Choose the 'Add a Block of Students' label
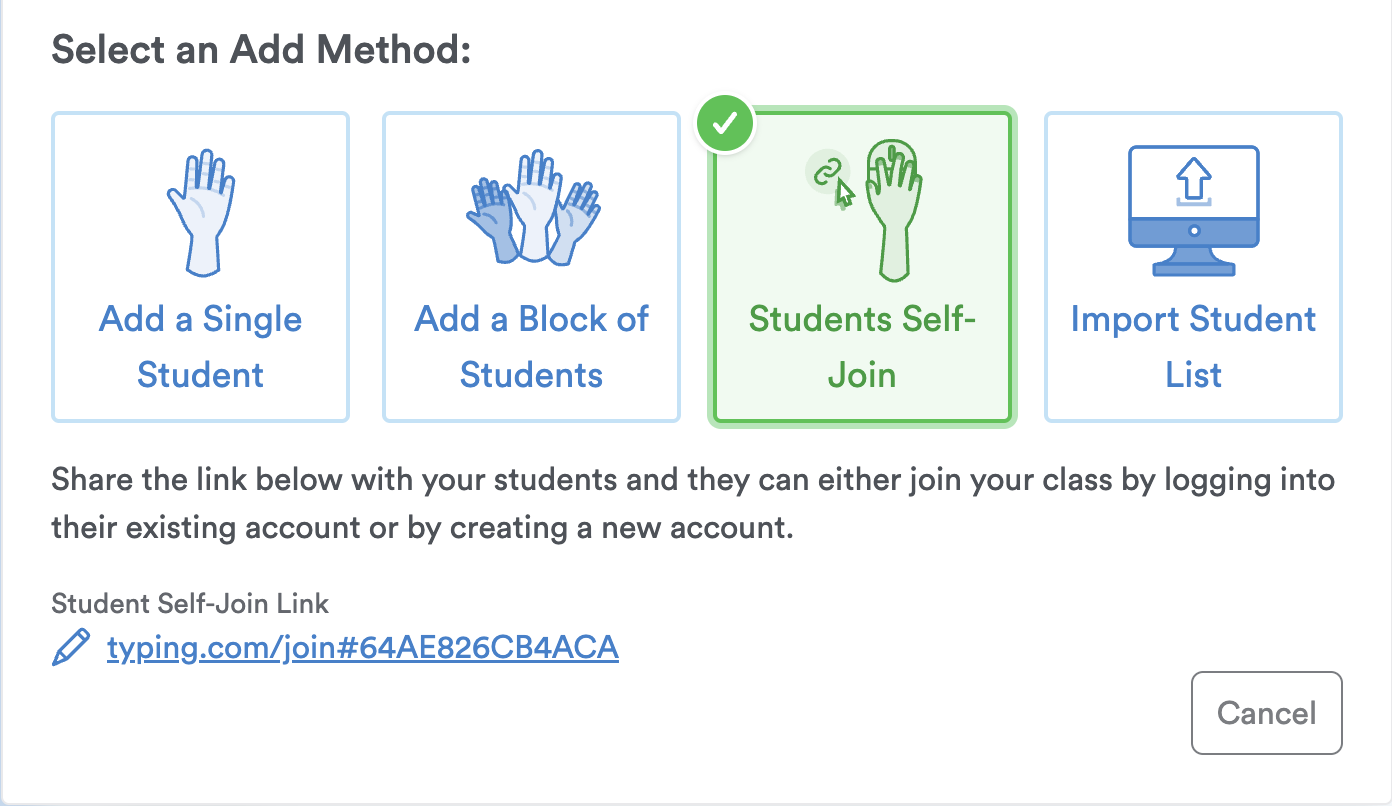This screenshot has height=806, width=1392. (x=531, y=347)
